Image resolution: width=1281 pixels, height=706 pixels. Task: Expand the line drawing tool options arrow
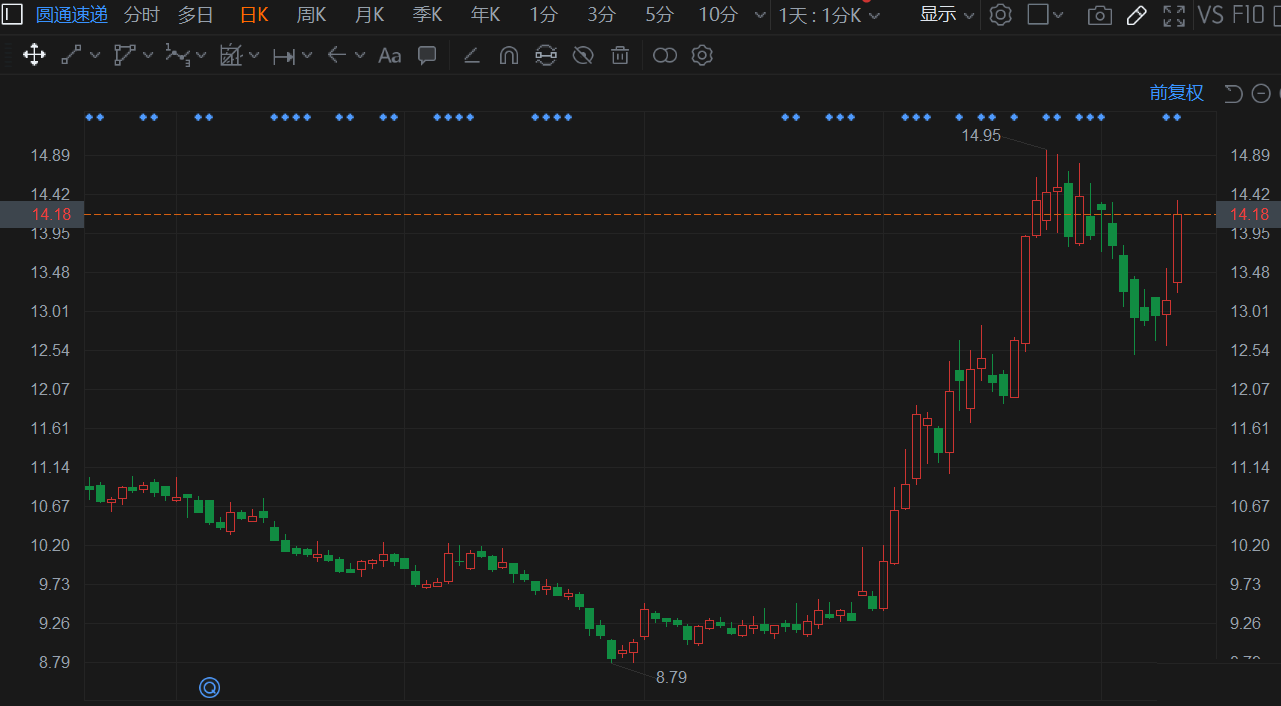pos(95,55)
